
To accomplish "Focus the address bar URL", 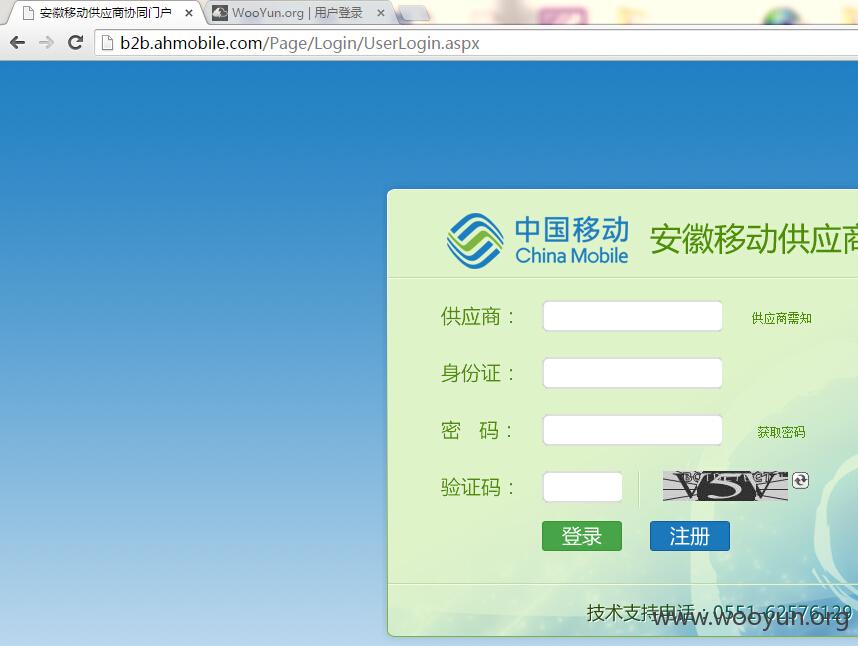I will click(300, 43).
